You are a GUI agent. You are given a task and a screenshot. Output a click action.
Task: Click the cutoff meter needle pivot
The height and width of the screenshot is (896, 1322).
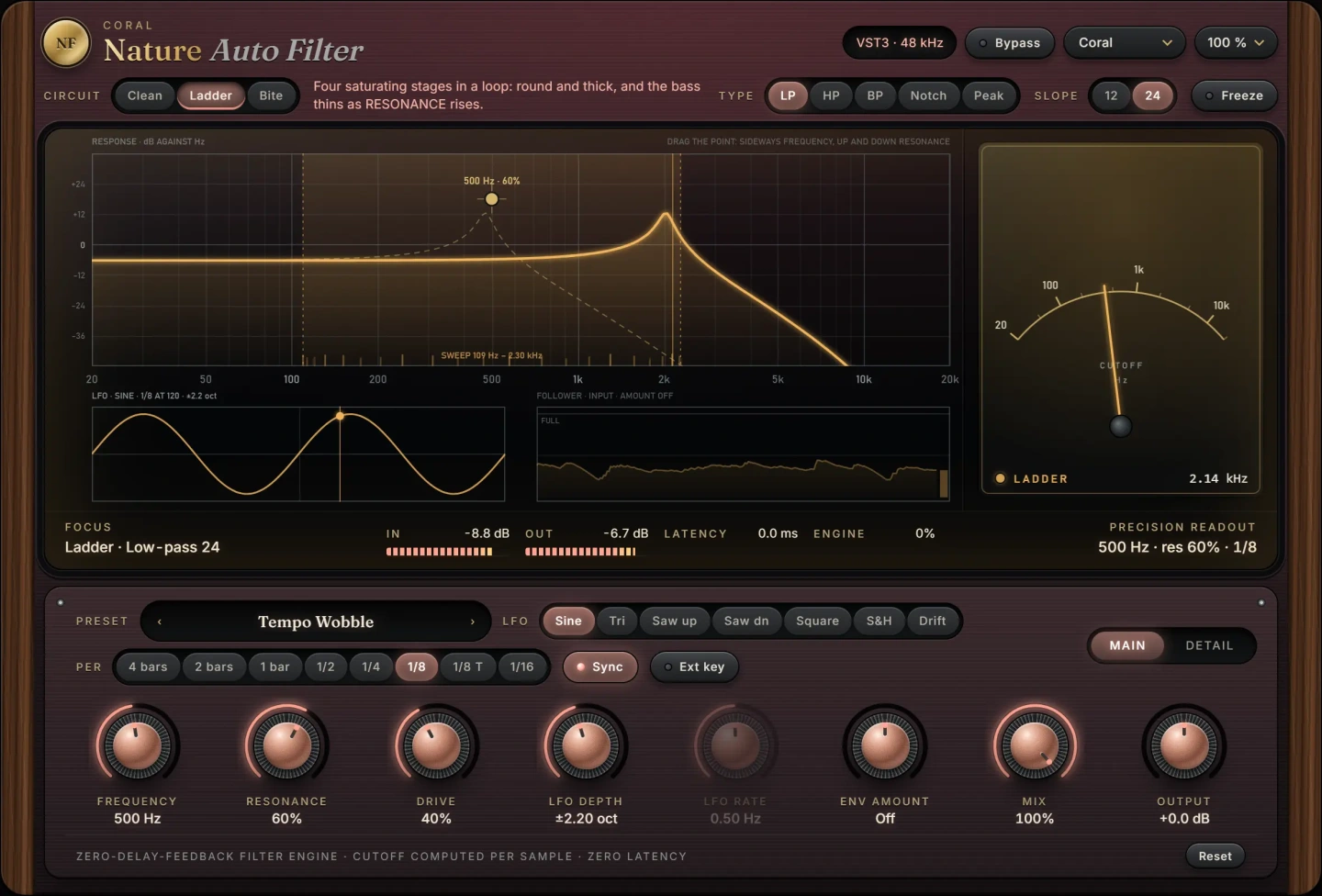1120,426
